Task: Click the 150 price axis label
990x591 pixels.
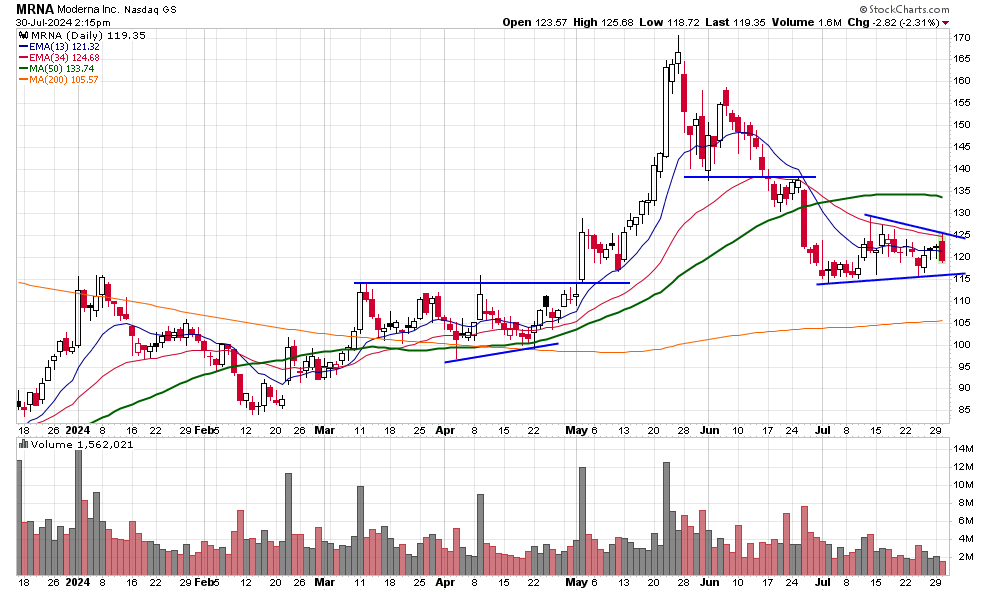Action: click(x=962, y=124)
